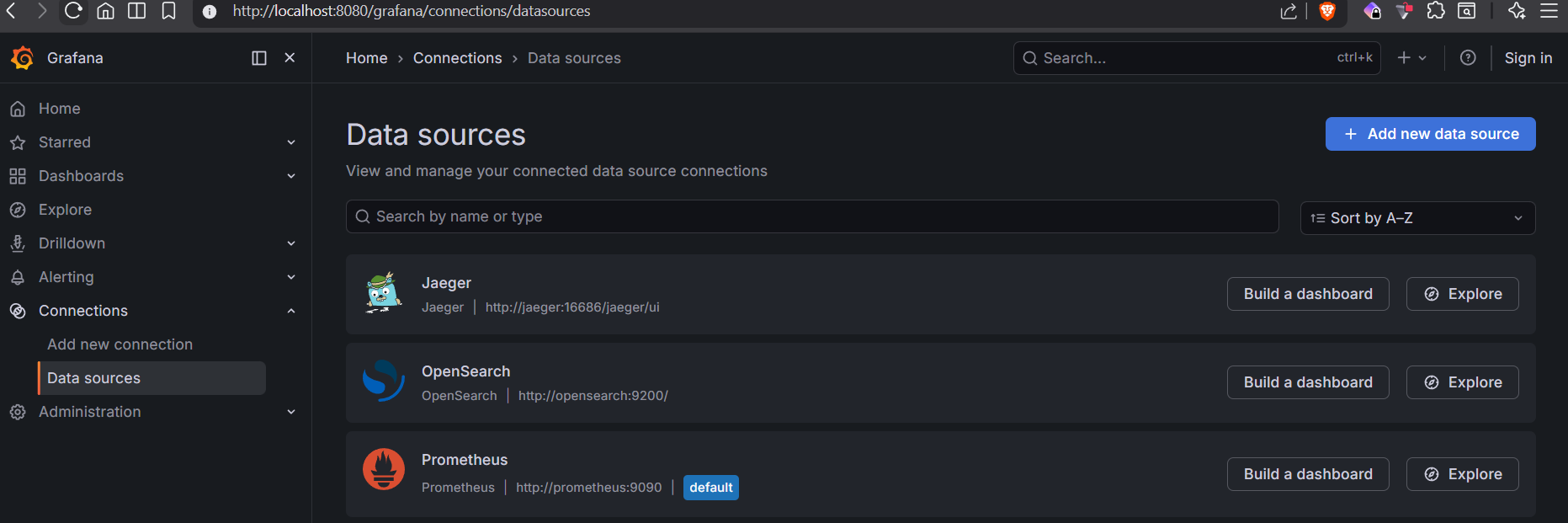Click the Starred star icon

(18, 142)
